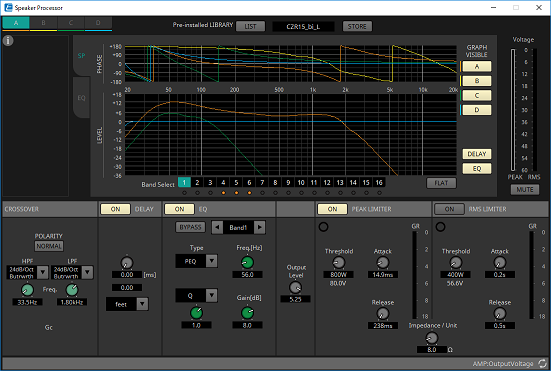Click the Speaker Processor app icon in title bar
This screenshot has height=371, width=551.
coord(8,7)
